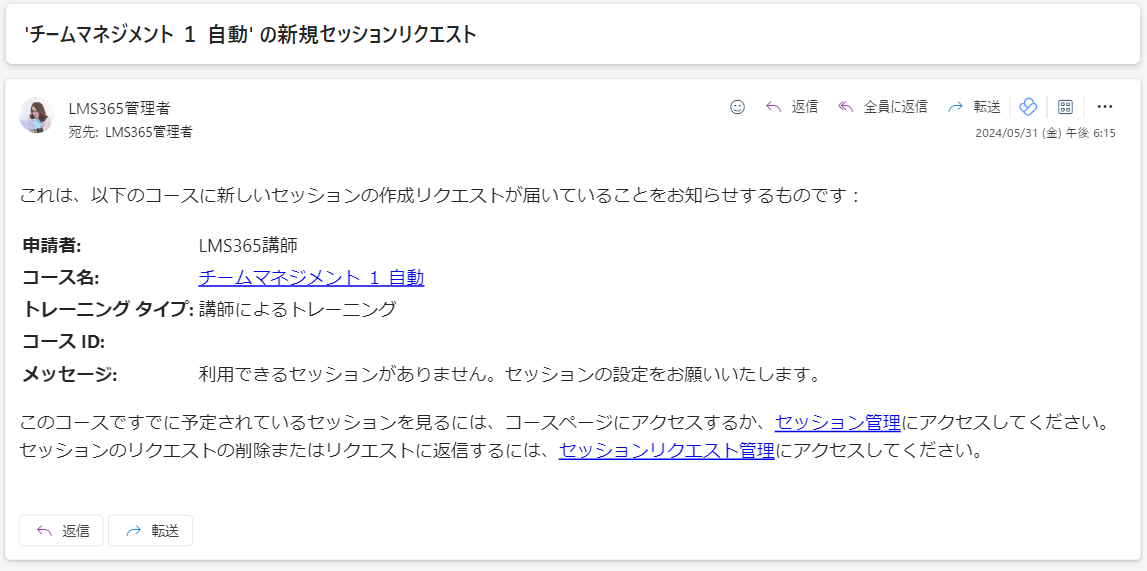This screenshot has height=571, width=1147.
Task: Open the セッションリクエスト管理 link
Action: [x=667, y=450]
